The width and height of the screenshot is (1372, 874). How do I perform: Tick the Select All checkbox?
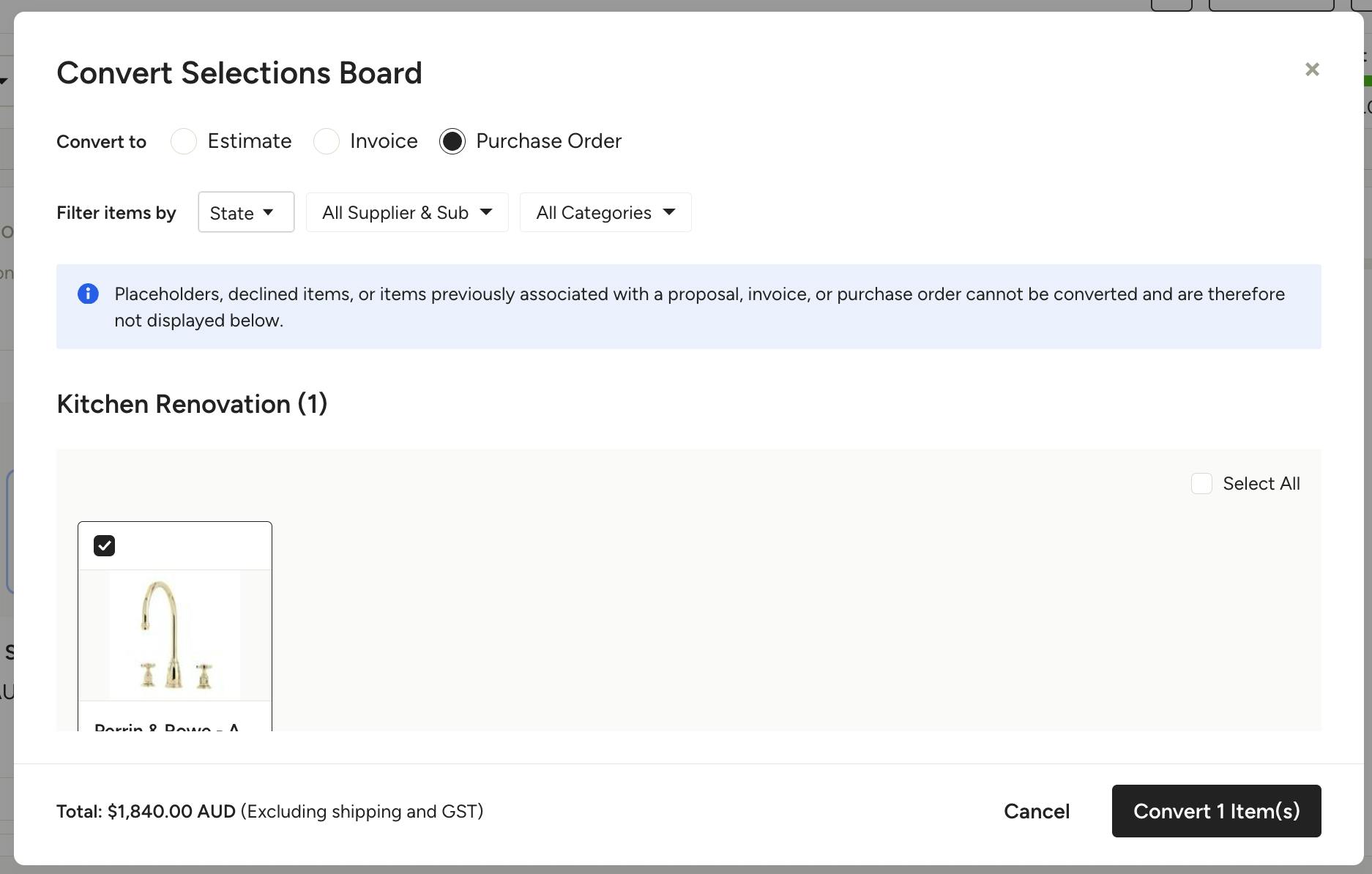(1201, 483)
